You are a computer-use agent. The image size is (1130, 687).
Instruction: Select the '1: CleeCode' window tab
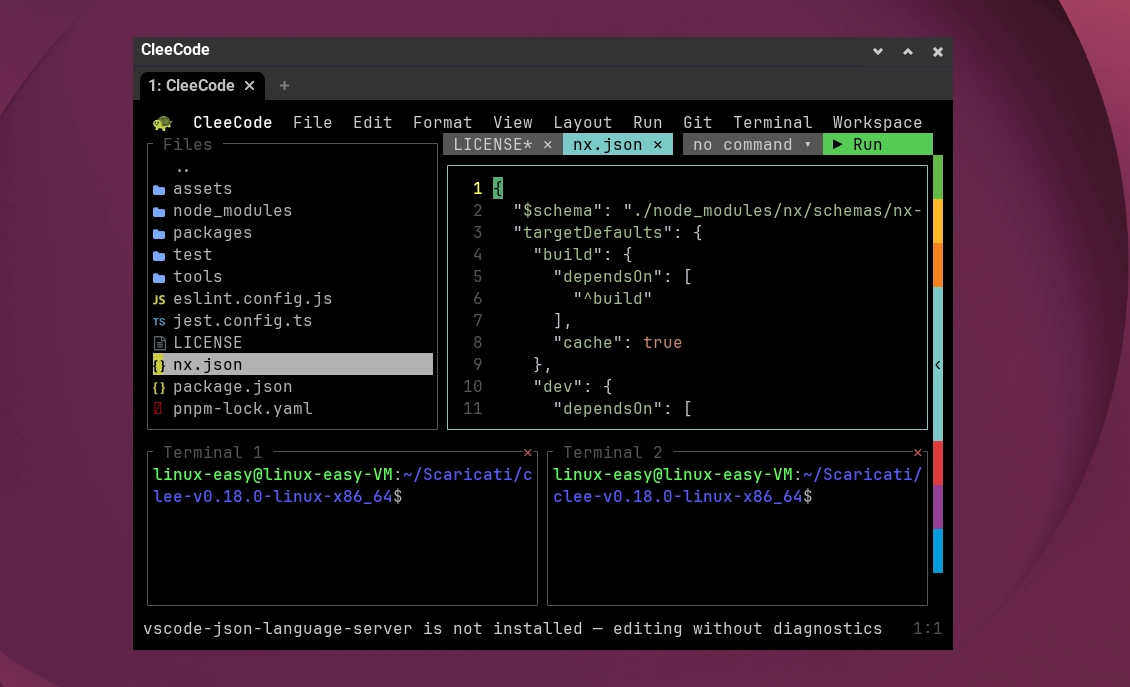(192, 86)
